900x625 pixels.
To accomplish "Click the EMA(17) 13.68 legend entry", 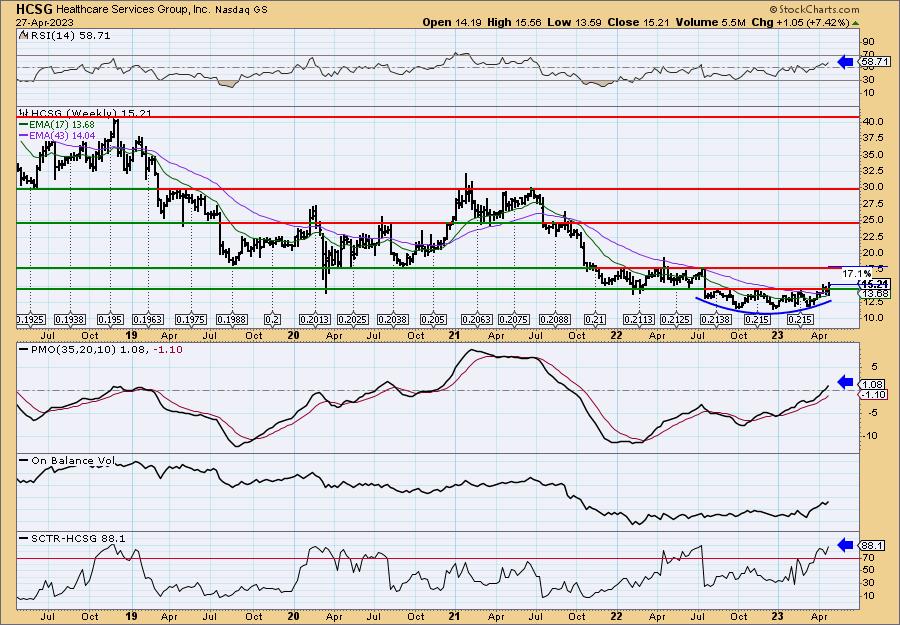I will [57, 125].
